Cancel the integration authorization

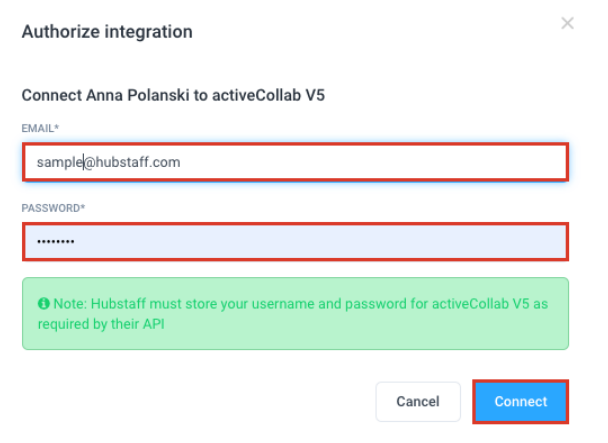coord(417,402)
